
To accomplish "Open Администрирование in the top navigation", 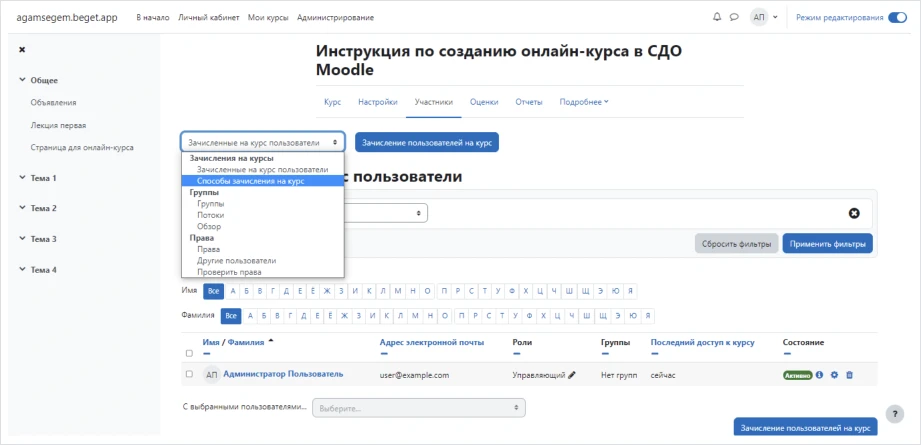I will (335, 18).
